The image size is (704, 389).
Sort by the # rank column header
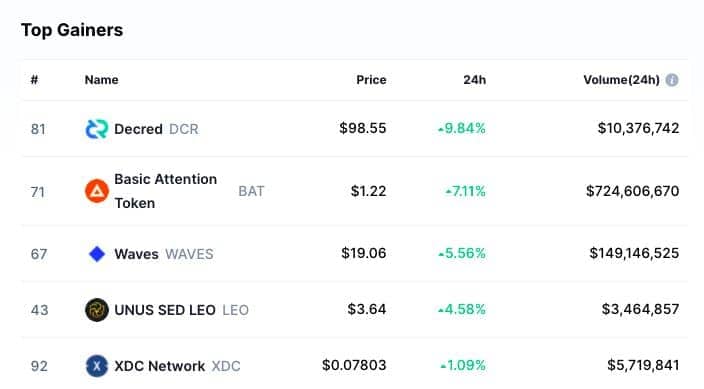[35, 80]
